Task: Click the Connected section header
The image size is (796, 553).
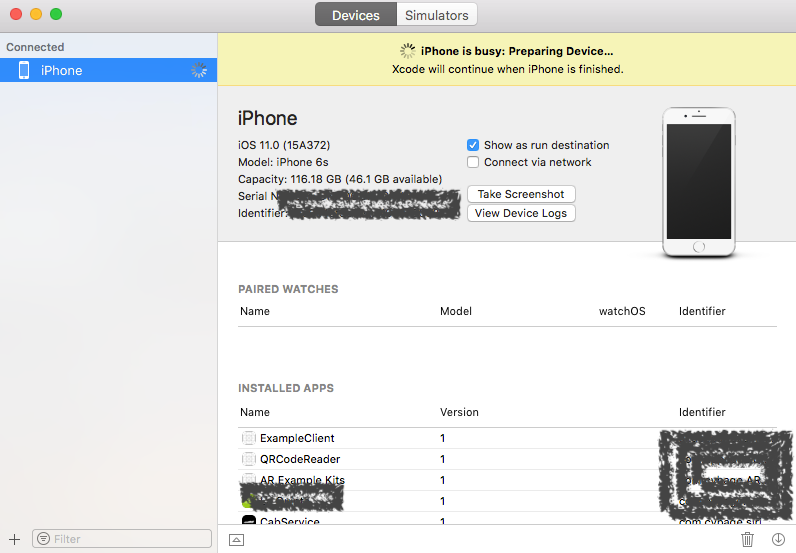Action: pyautogui.click(x=35, y=47)
